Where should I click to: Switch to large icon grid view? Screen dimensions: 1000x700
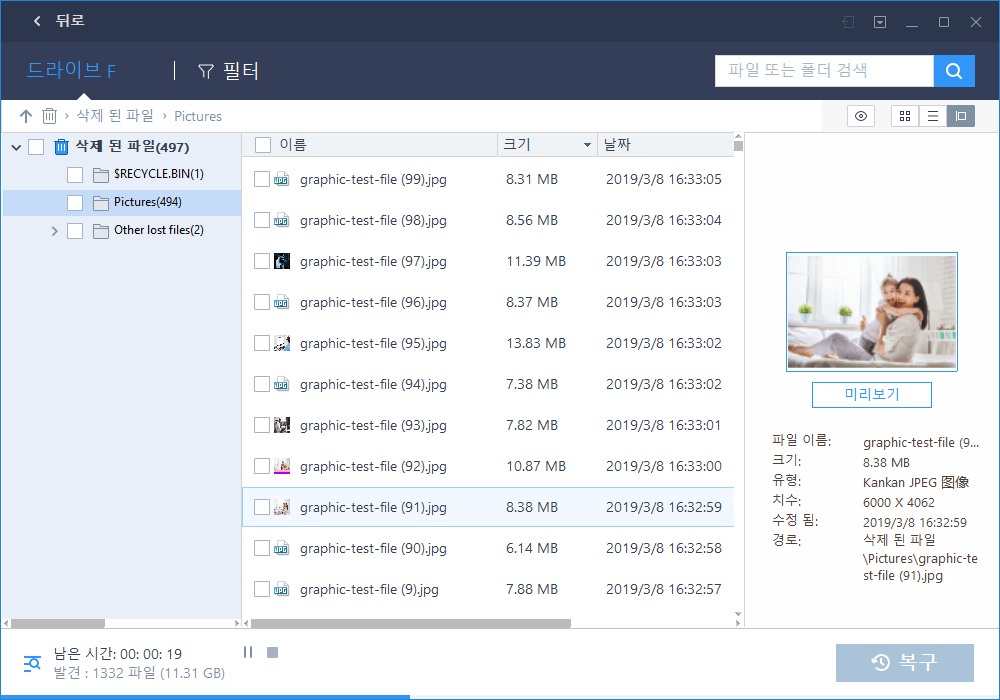(904, 116)
